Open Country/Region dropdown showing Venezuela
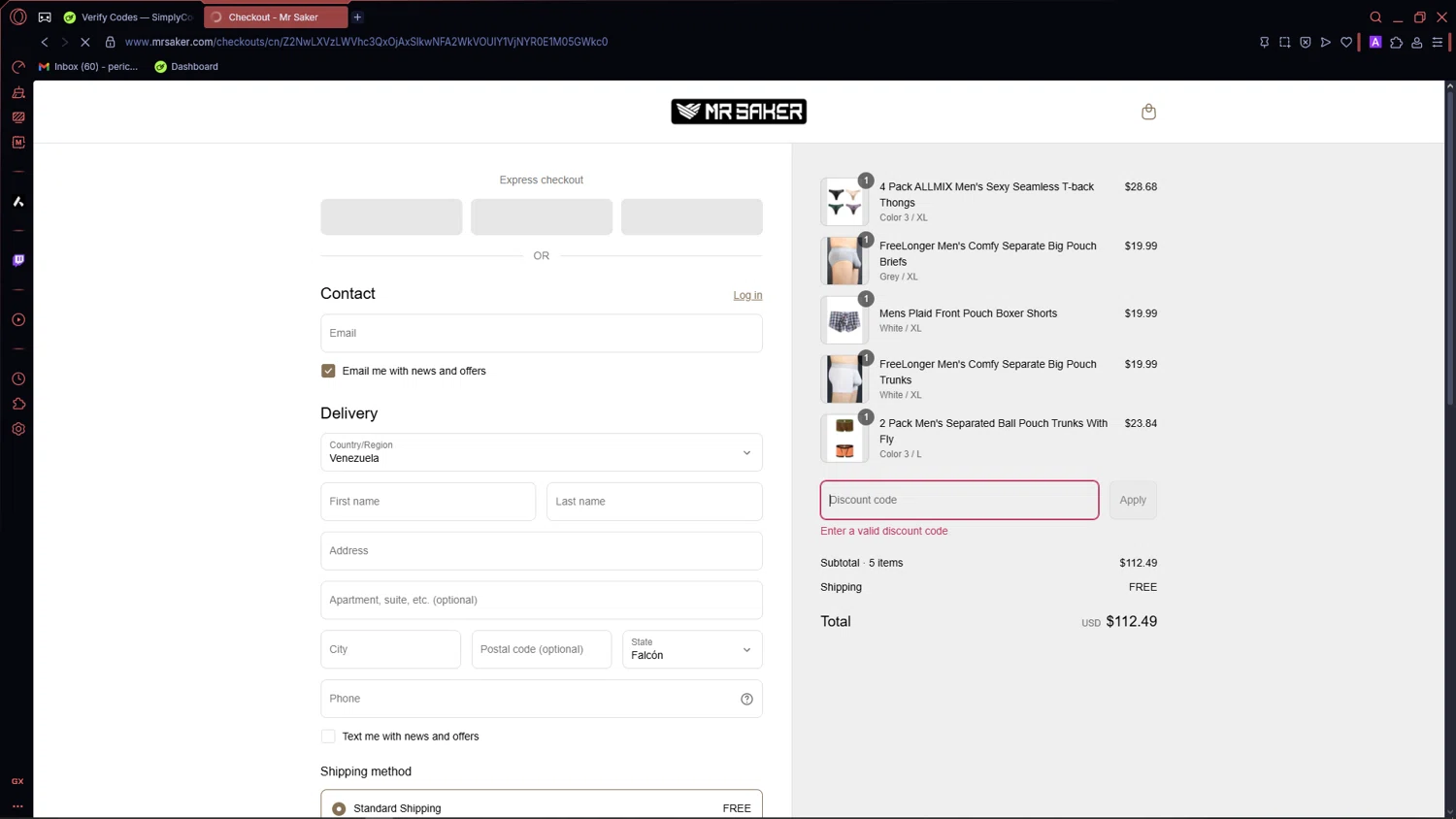 click(542, 452)
